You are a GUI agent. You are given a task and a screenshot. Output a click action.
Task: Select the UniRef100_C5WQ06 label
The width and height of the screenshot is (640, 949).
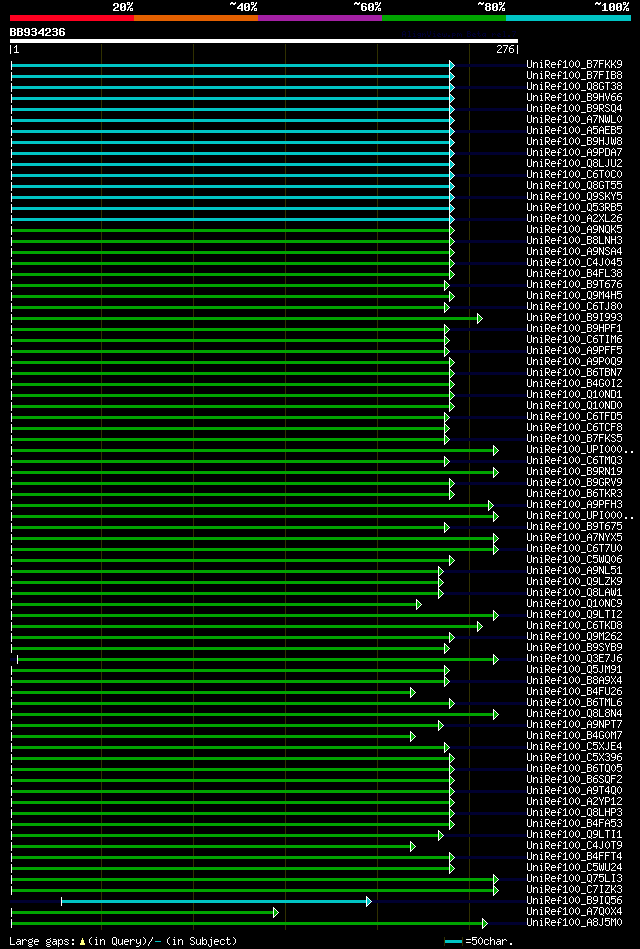[574, 560]
